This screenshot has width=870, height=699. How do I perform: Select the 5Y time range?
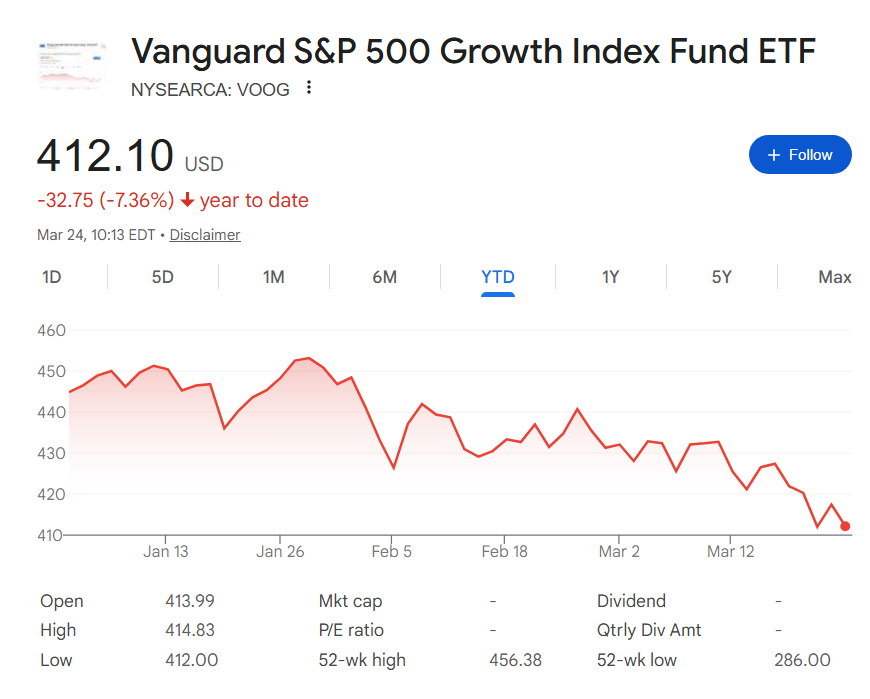722,277
